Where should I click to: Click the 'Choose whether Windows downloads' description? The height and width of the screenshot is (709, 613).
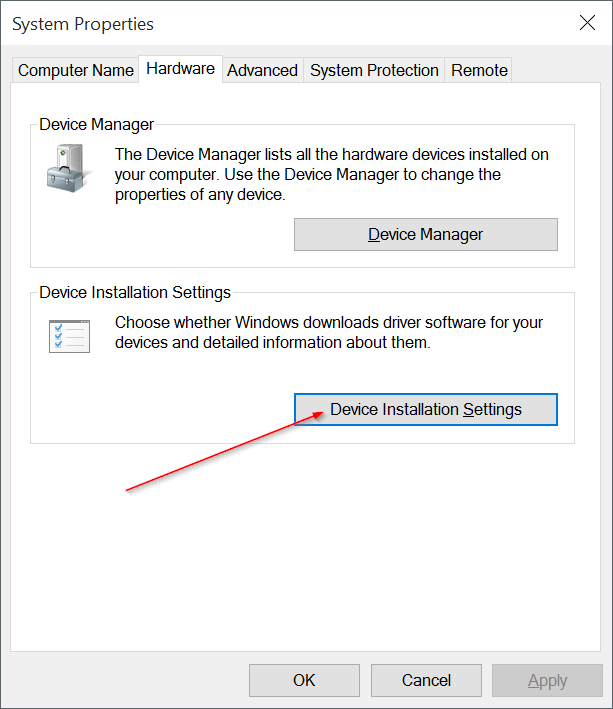[x=329, y=332]
